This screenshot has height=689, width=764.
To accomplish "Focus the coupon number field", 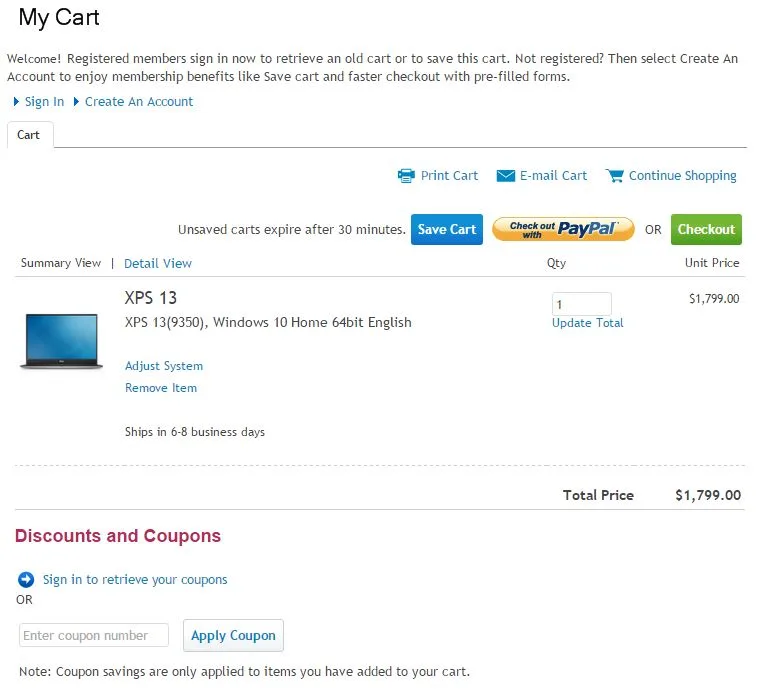I will pos(94,636).
